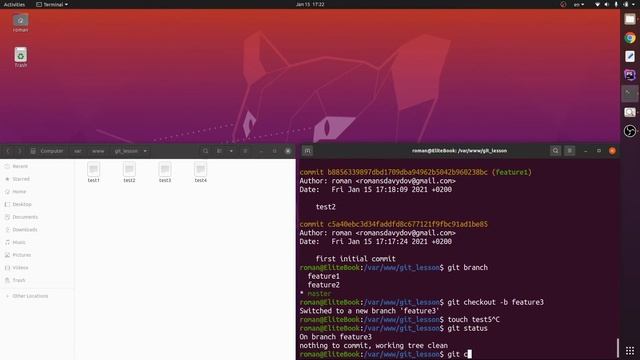The height and width of the screenshot is (360, 640).
Task: Open Desktop in Files sidebar
Action: tap(22, 204)
